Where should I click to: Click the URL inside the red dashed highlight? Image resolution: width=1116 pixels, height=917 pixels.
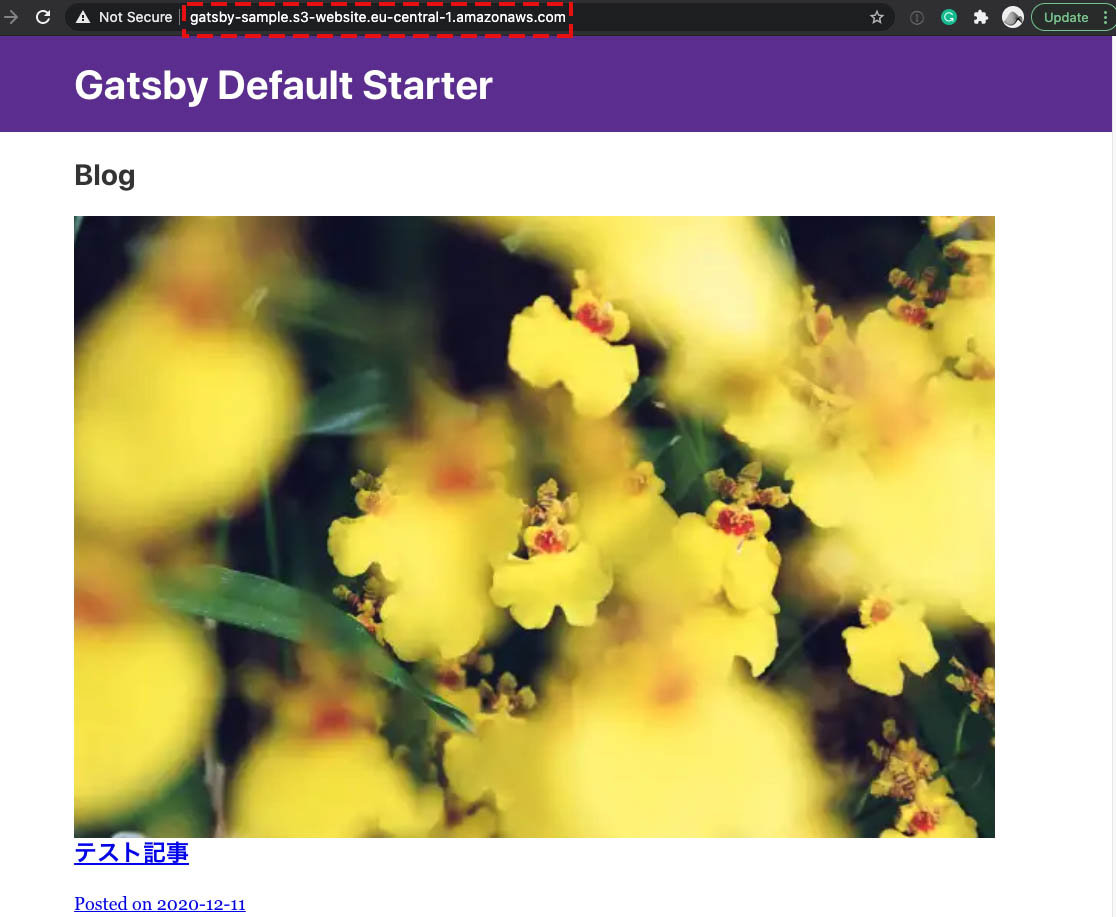click(x=377, y=17)
